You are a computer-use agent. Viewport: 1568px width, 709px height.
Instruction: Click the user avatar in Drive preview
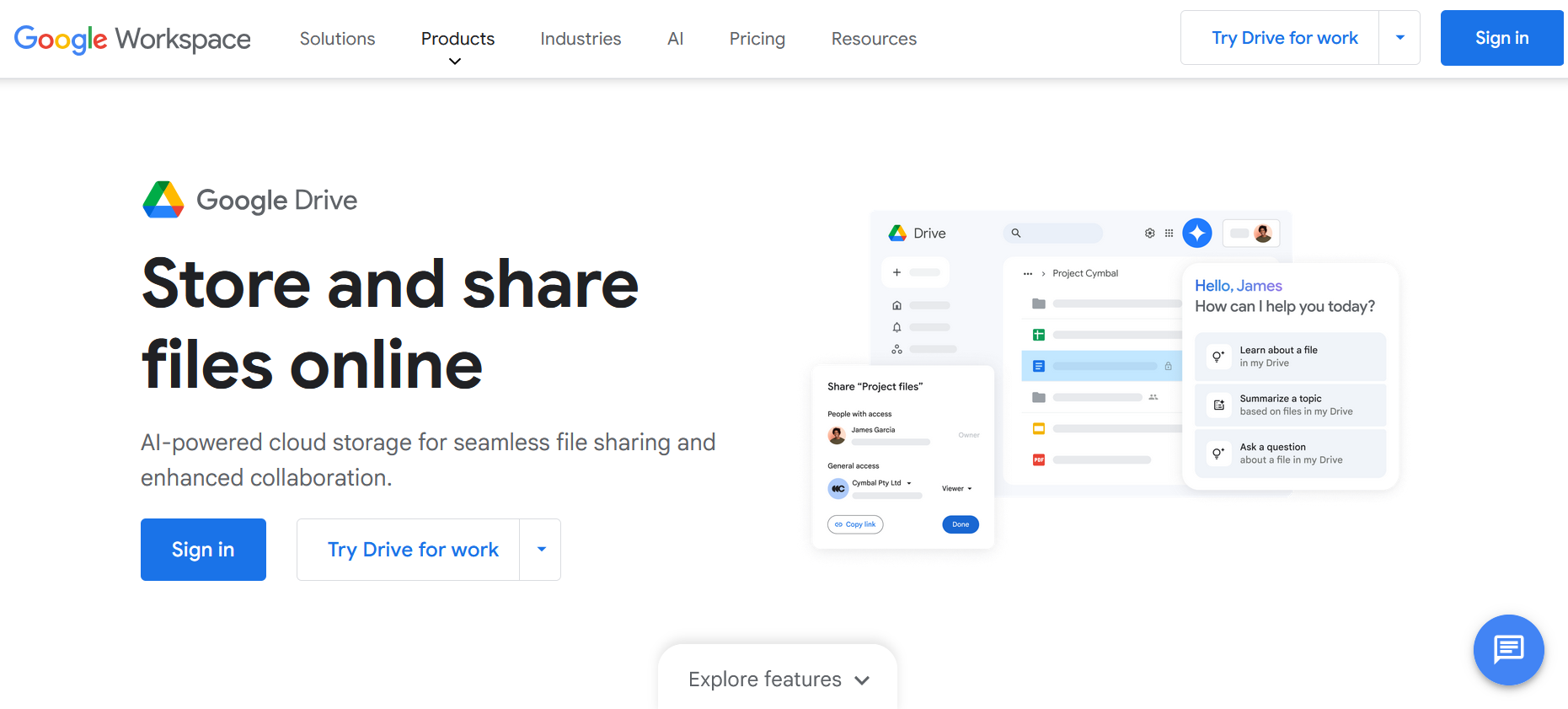click(1262, 234)
